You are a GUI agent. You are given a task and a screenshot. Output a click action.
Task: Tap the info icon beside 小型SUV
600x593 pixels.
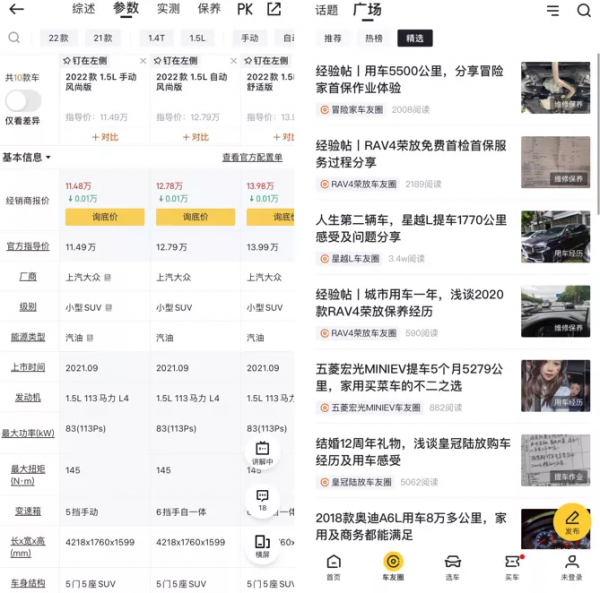click(x=109, y=308)
